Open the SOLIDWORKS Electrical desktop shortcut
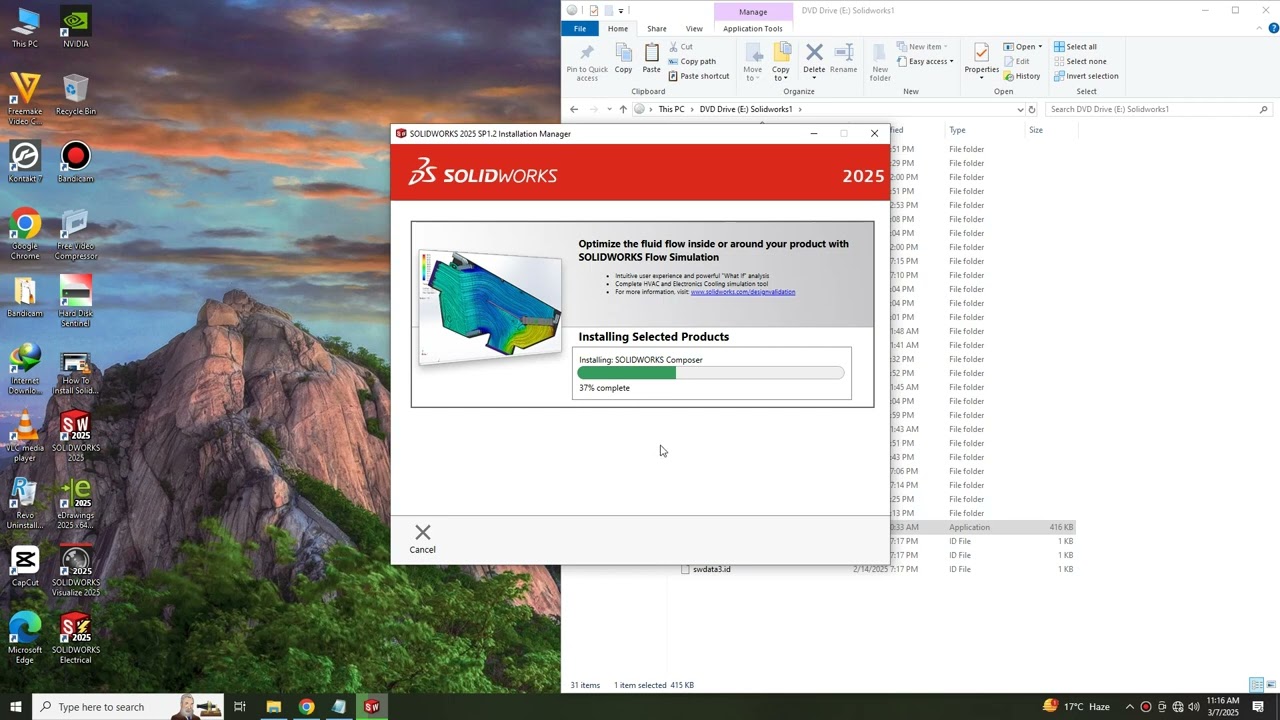1280x720 pixels. coord(76,638)
